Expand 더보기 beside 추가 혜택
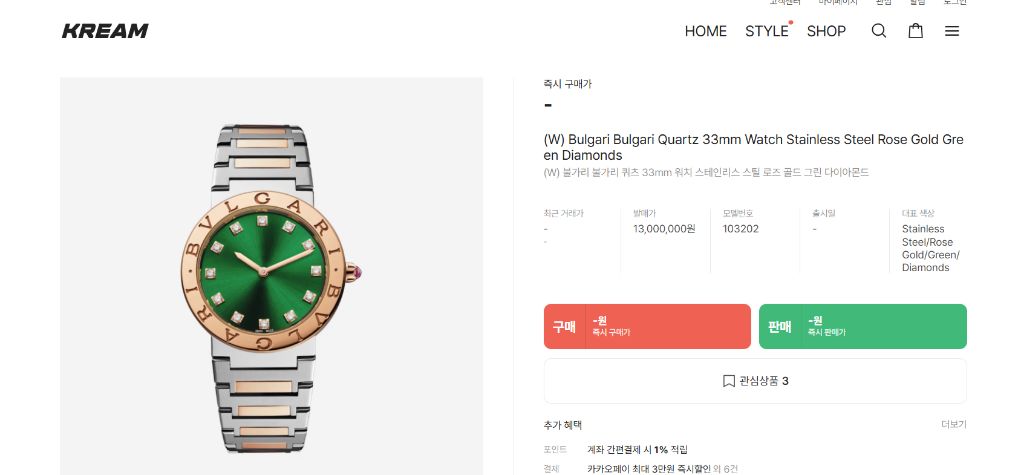This screenshot has width=1024, height=475. [x=953, y=425]
